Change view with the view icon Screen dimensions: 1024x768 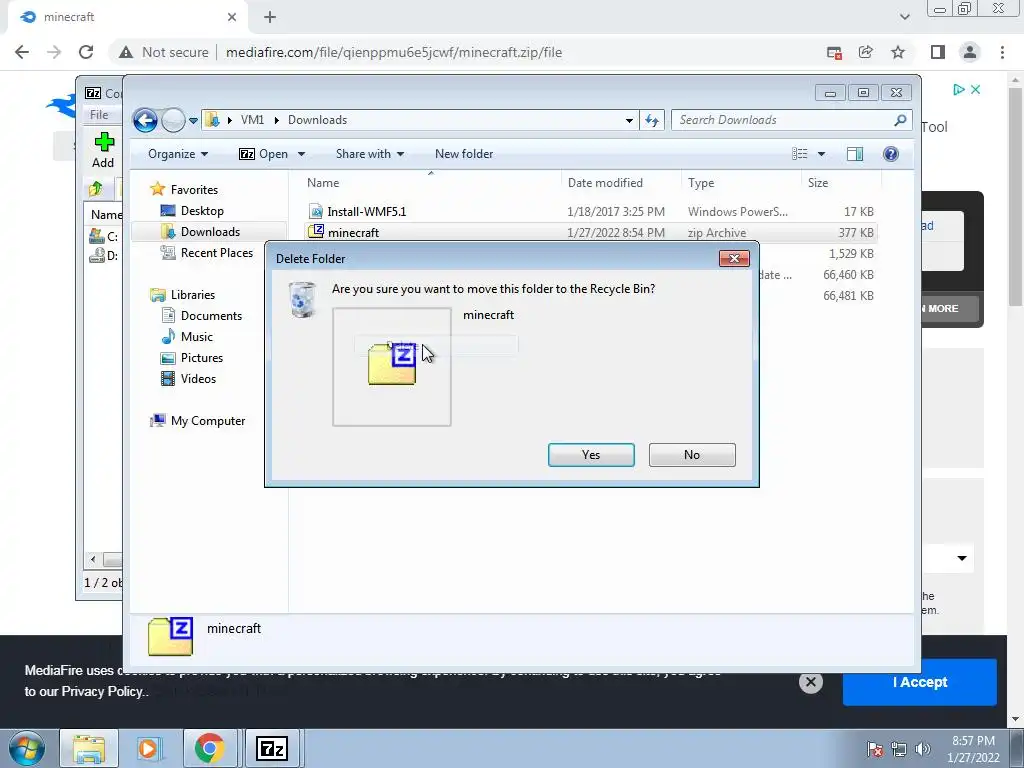click(x=800, y=154)
